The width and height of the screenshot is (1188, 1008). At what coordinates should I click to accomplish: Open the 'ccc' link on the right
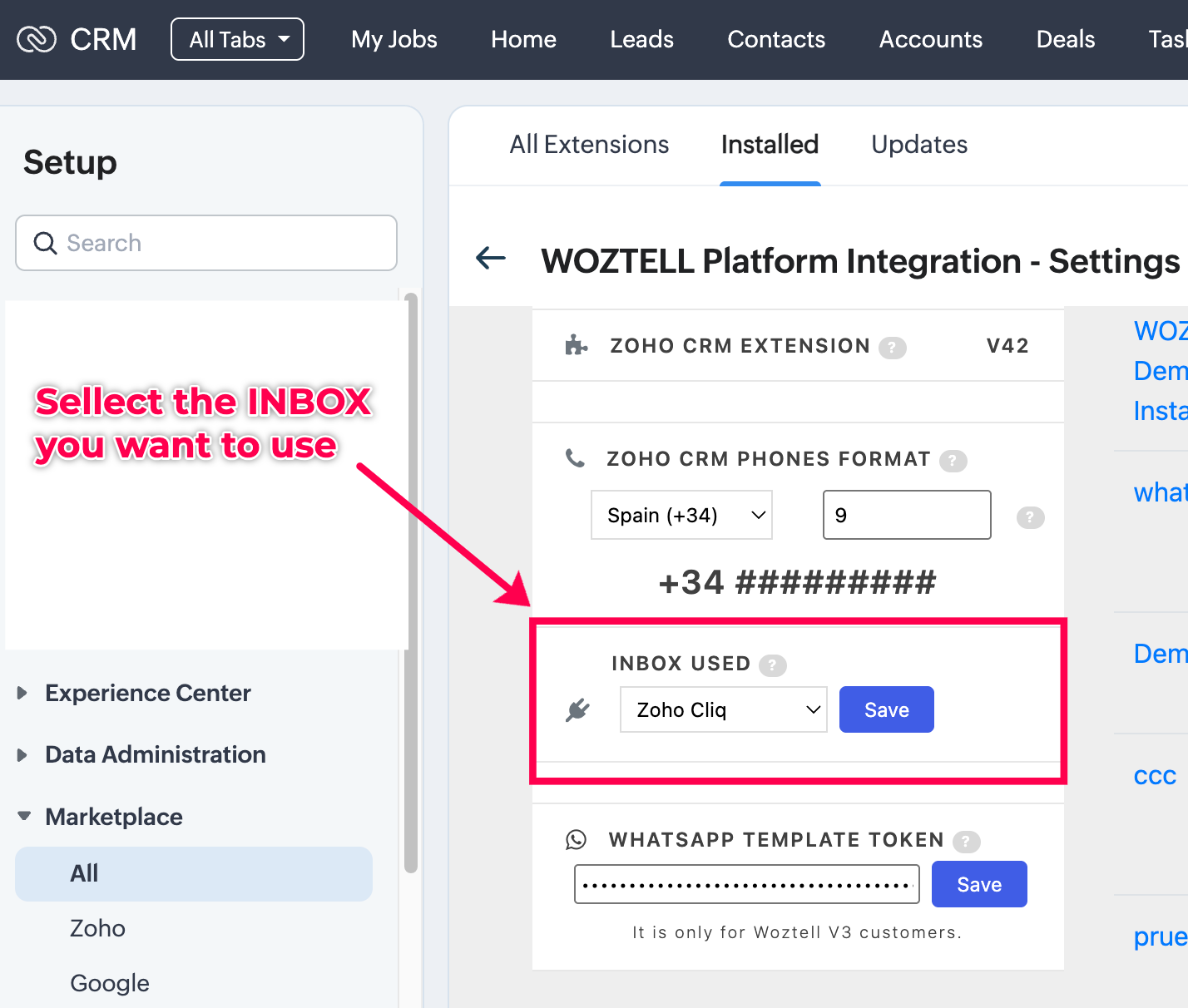pos(1155,775)
